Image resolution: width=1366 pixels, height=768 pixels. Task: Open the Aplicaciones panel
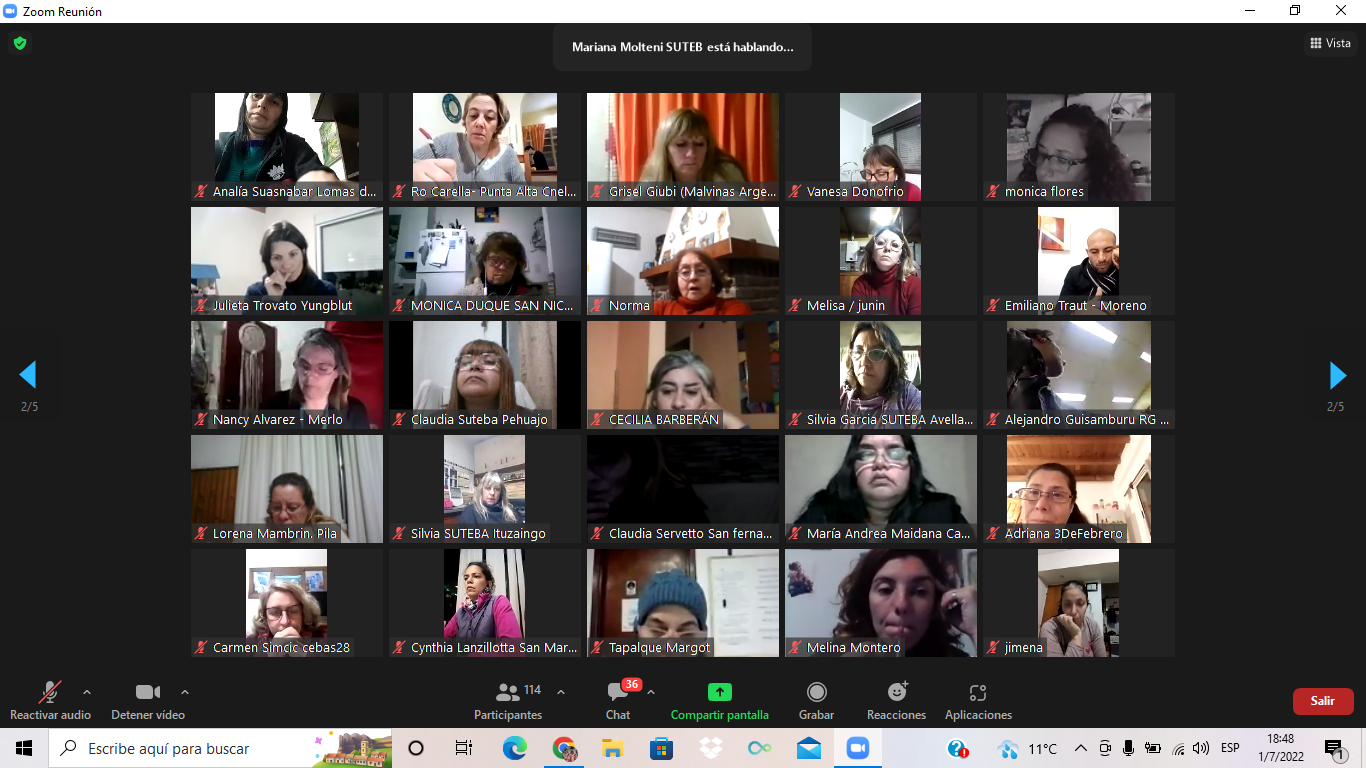click(978, 698)
